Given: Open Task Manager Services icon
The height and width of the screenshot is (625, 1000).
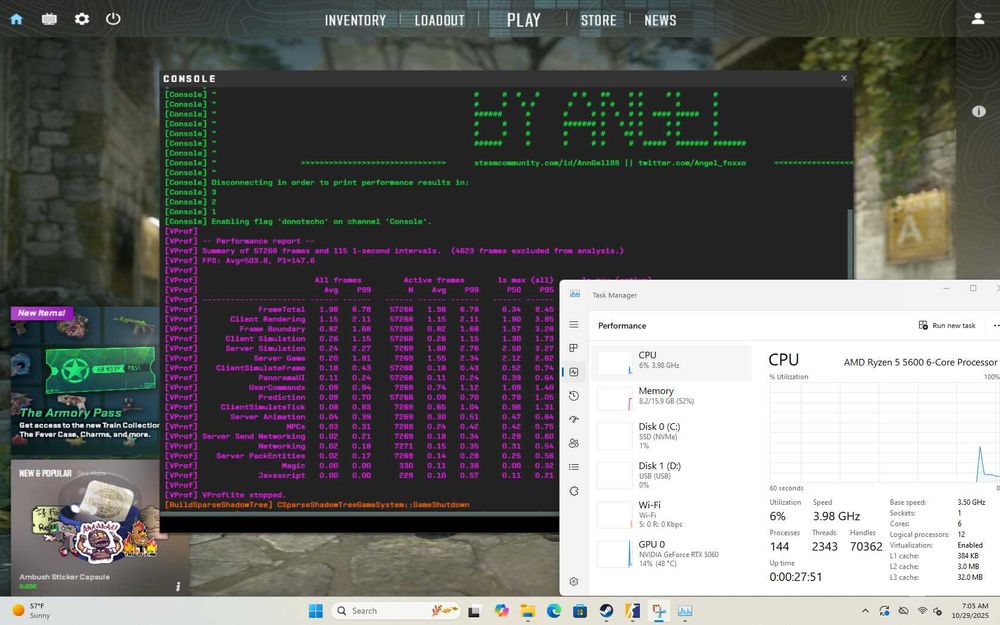Looking at the screenshot, I should coord(573,491).
